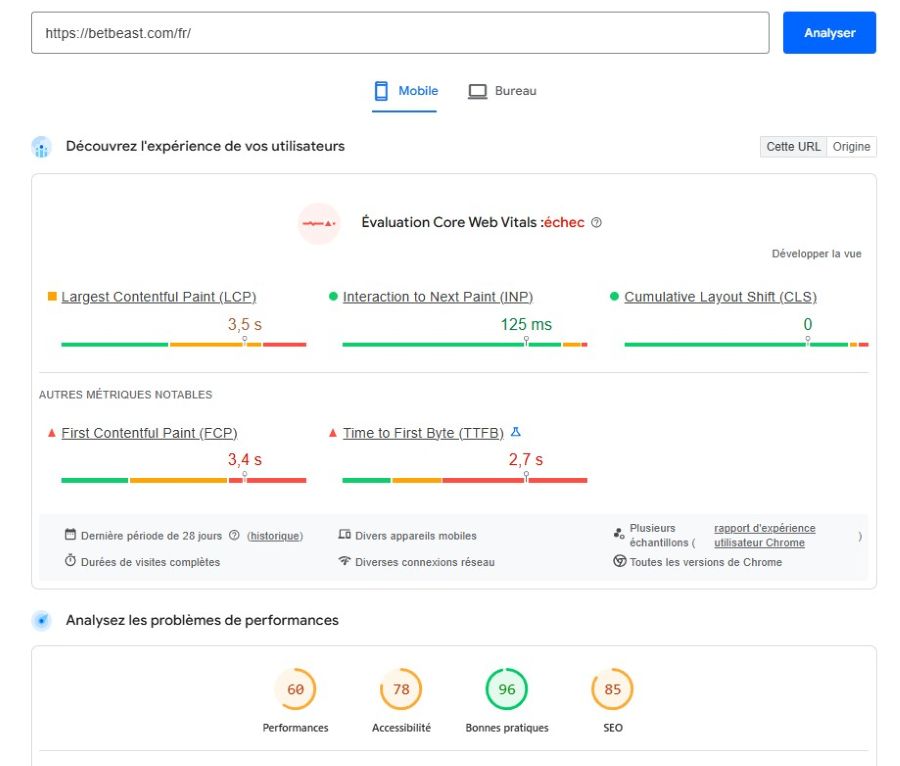Click the Analyser button
The height and width of the screenshot is (766, 900).
[829, 33]
